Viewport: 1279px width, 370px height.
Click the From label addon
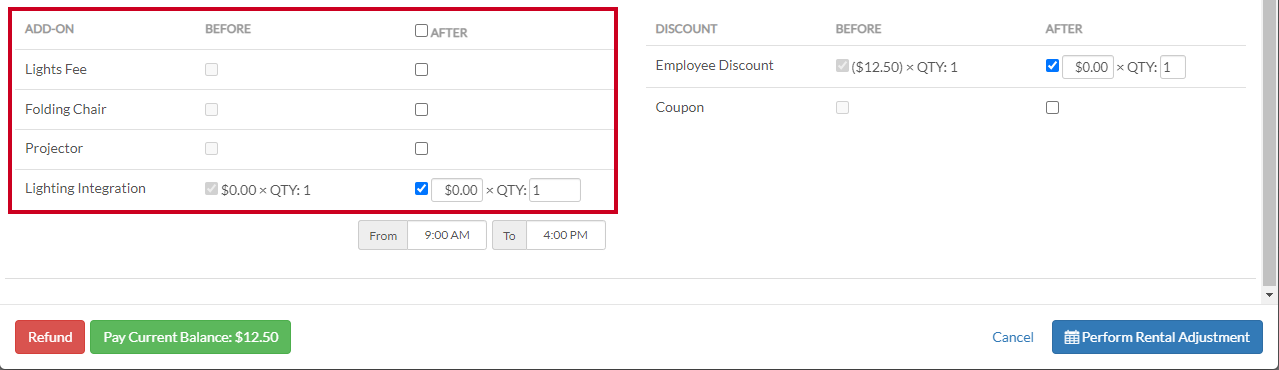[383, 235]
